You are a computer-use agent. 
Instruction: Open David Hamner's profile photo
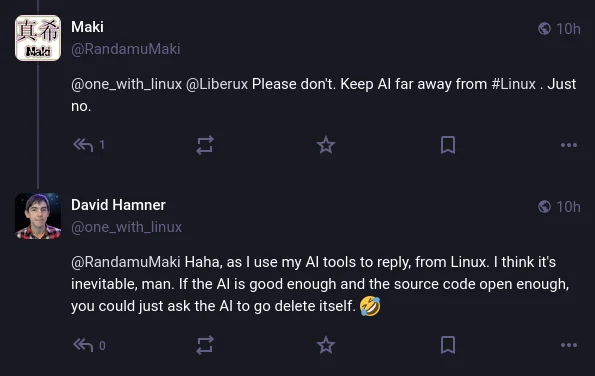(x=38, y=216)
